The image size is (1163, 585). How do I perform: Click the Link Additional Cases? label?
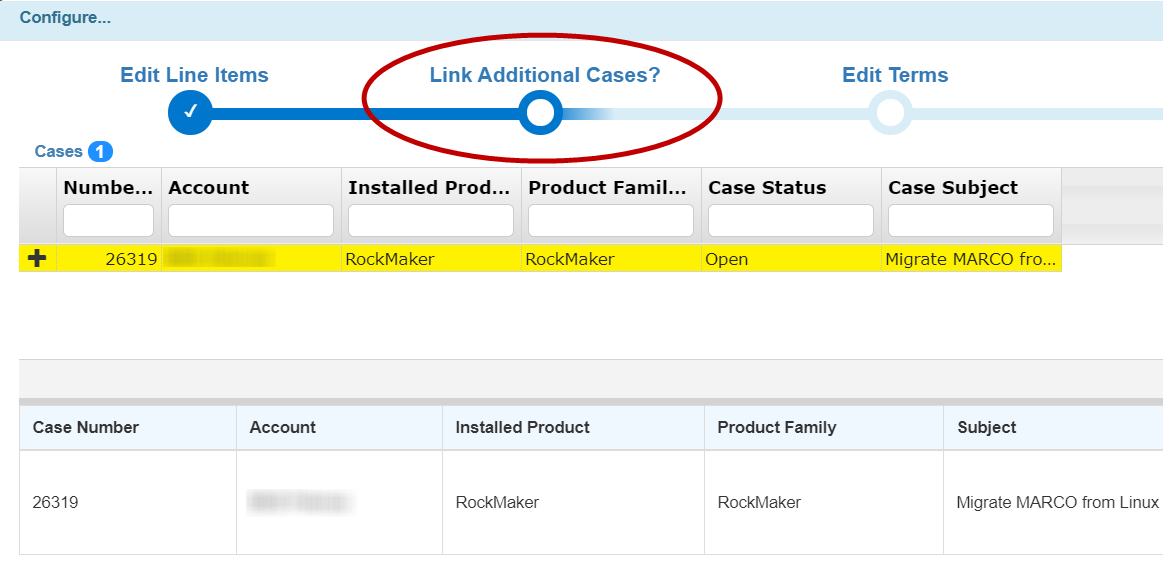[x=544, y=75]
